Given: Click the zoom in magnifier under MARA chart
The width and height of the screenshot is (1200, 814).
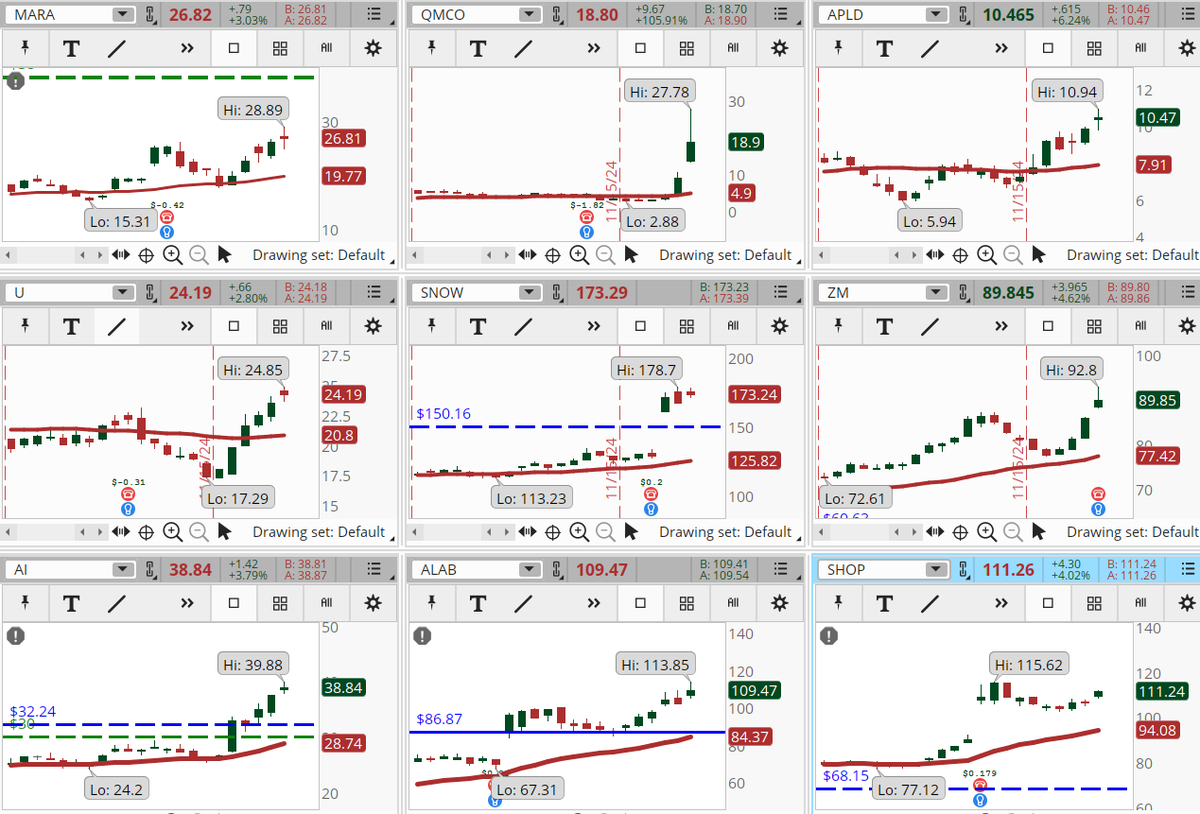Looking at the screenshot, I should (x=172, y=255).
